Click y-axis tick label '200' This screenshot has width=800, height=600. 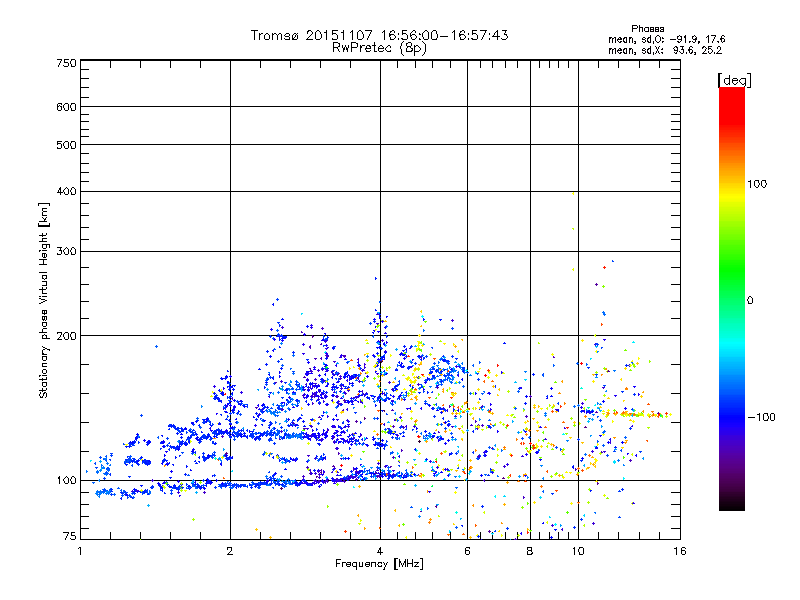click(x=66, y=336)
